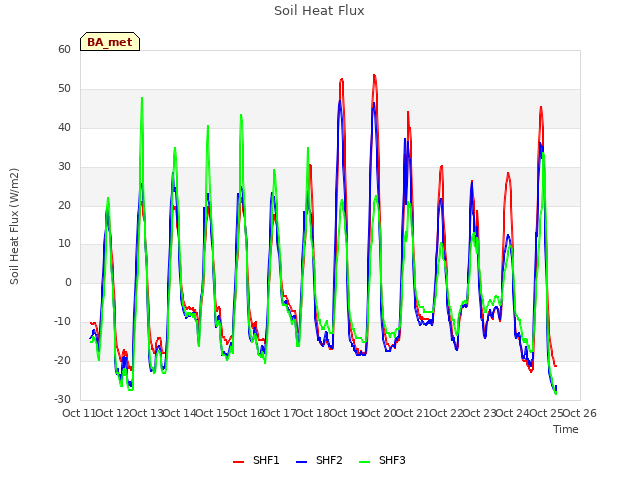Click the 'Oct 18' x-axis tick label
Screen dimensions: 640x480
313,413
